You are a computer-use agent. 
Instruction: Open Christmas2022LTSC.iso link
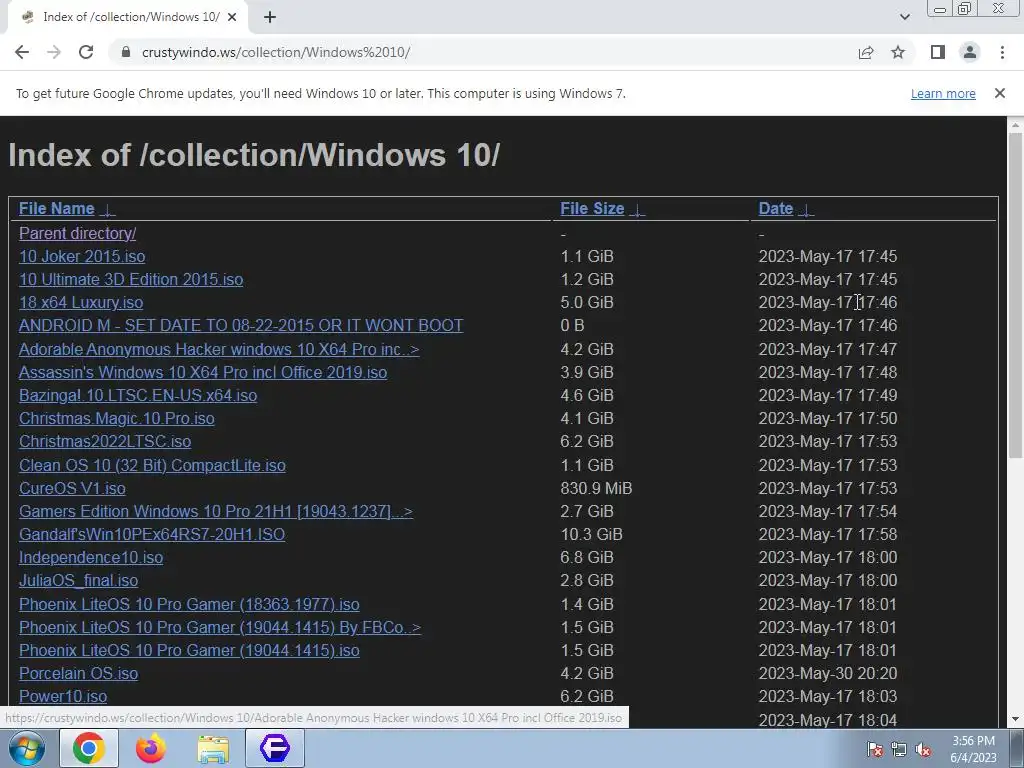point(104,441)
